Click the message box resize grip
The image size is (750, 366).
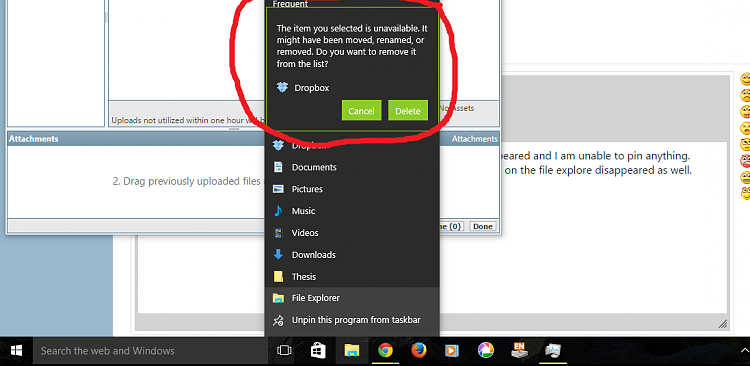723,324
